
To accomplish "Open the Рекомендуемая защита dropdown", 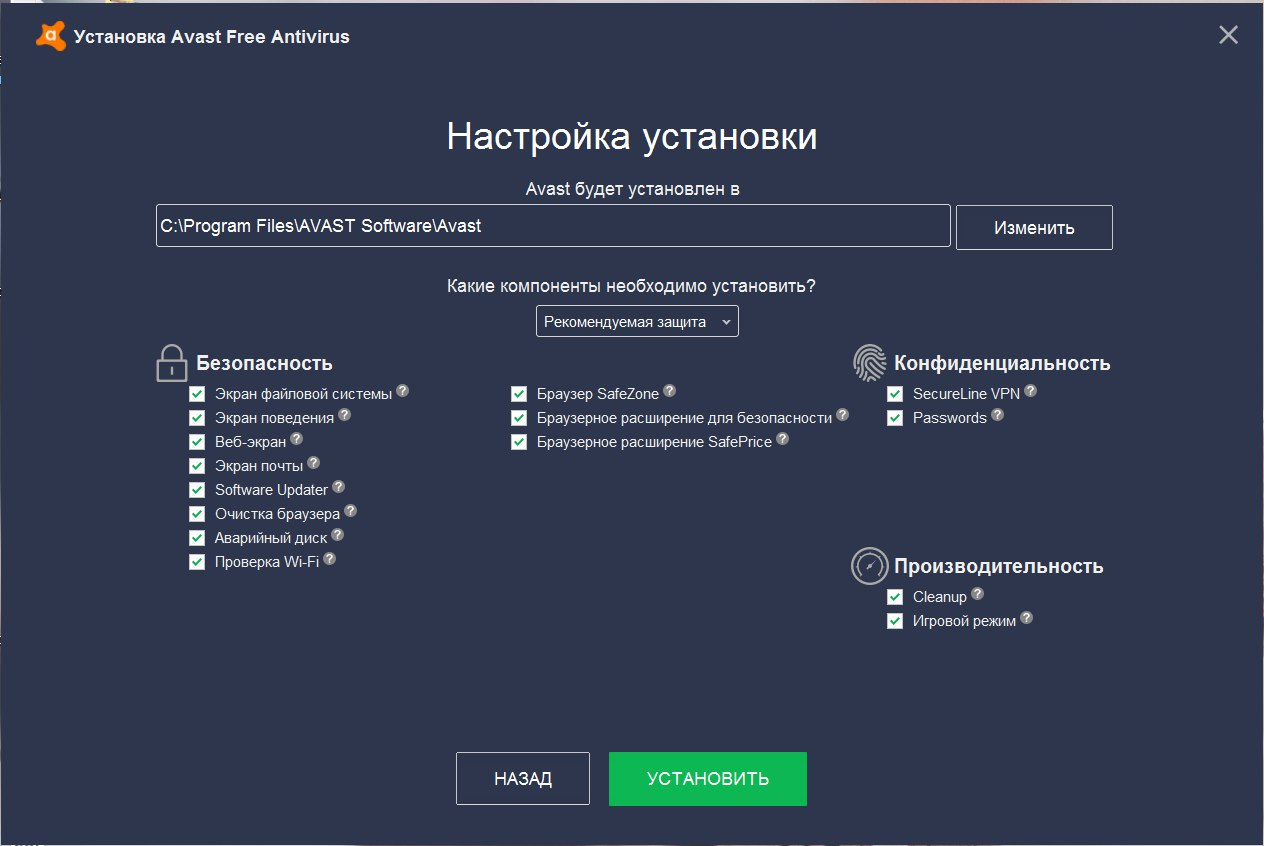I will click(637, 321).
